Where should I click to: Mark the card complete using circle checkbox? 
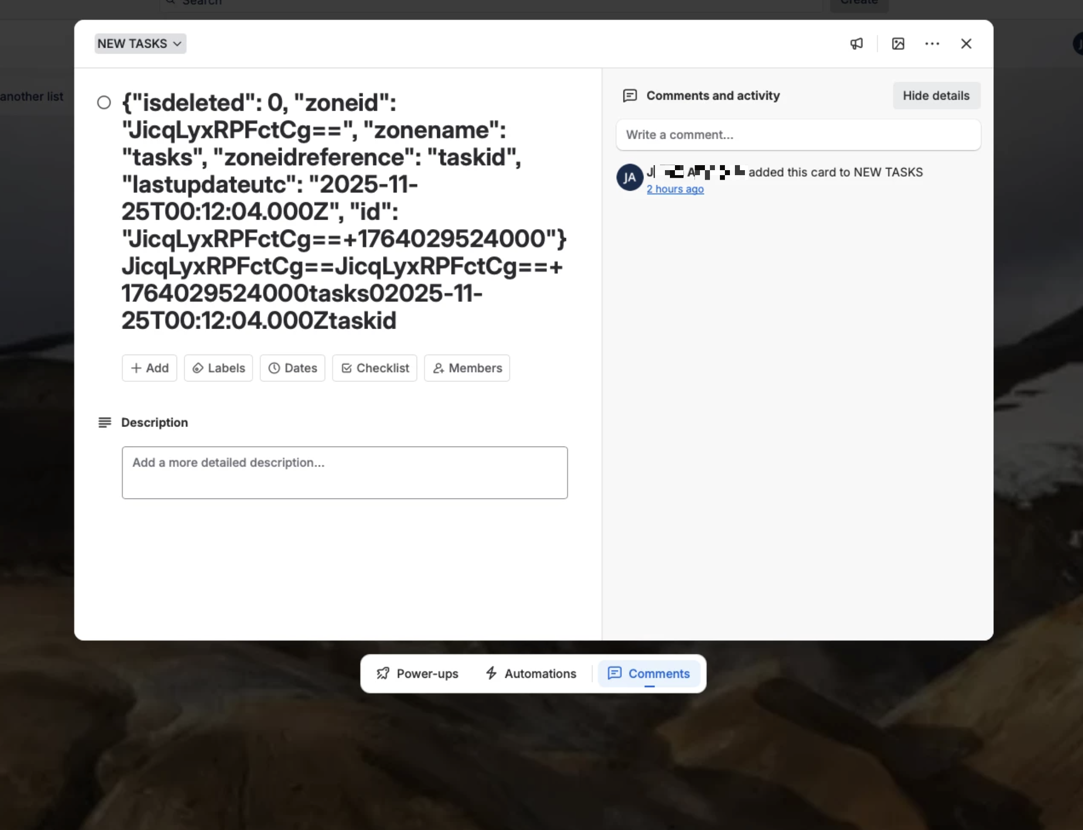(x=104, y=102)
